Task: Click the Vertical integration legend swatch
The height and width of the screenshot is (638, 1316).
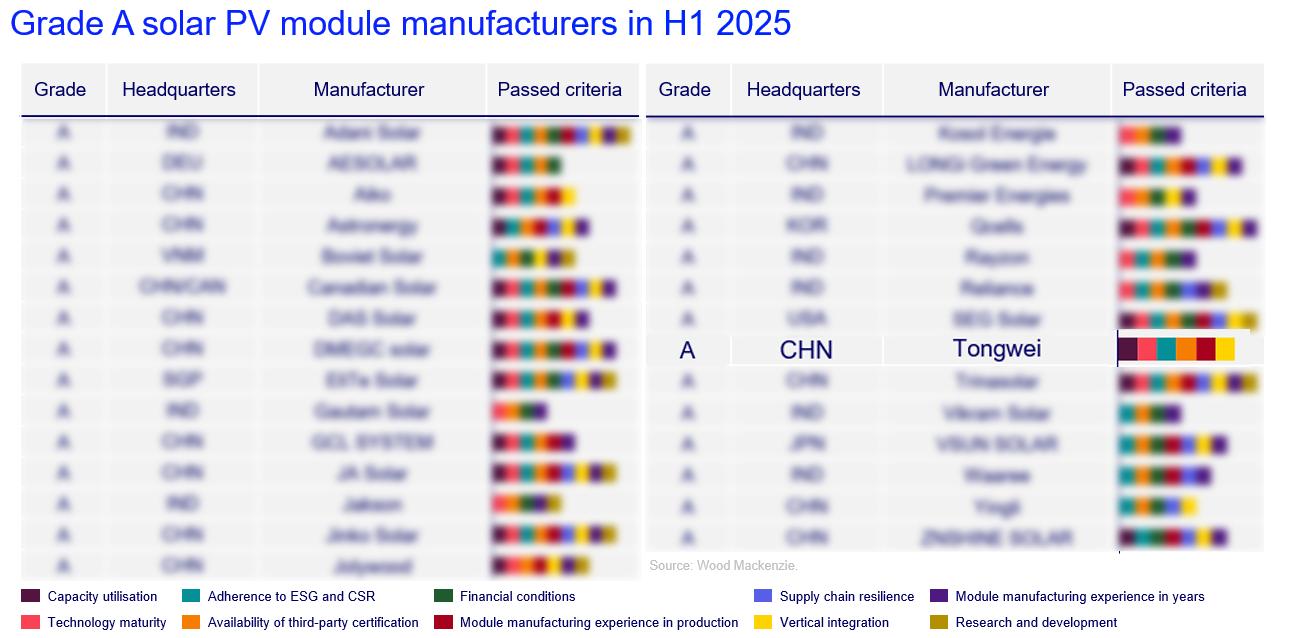Action: [x=762, y=623]
